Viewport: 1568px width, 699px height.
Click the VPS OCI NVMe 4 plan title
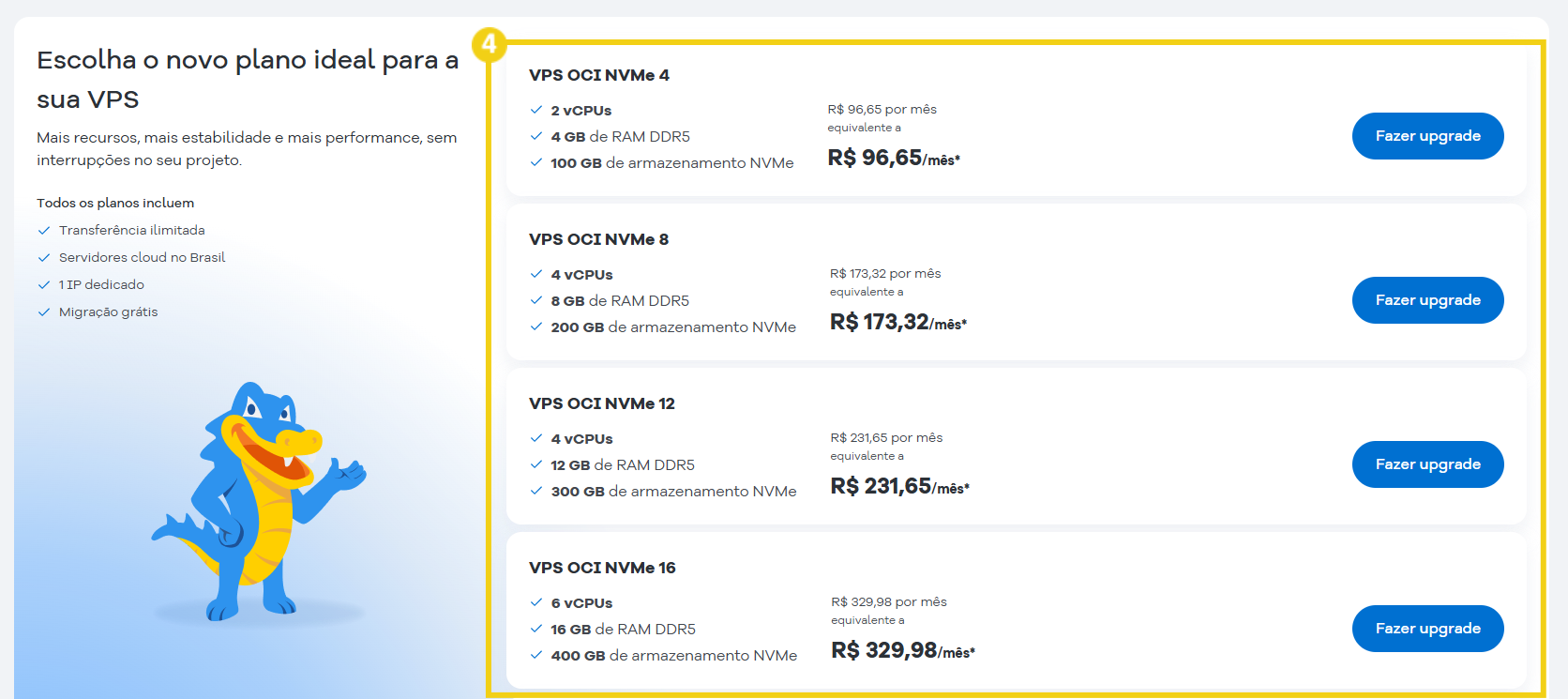click(599, 75)
